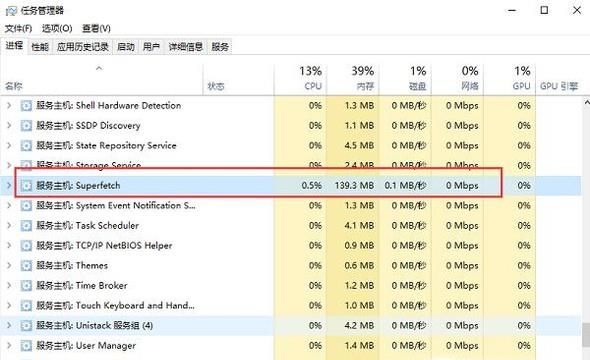The height and width of the screenshot is (360, 590).
Task: Click Superfetch CPU value 0.5%
Action: point(312,185)
